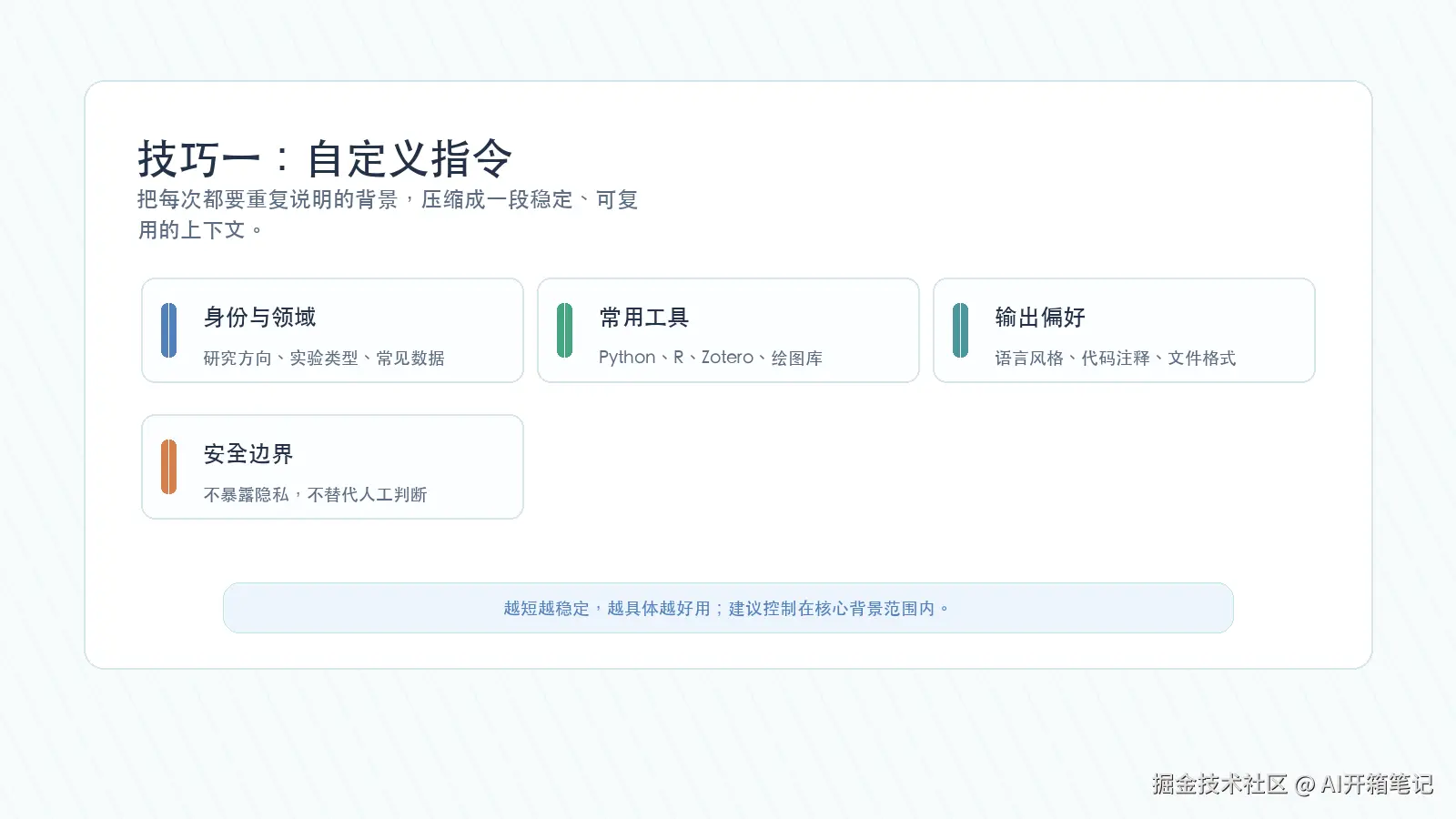This screenshot has height=819, width=1456.
Task: Click the blue accent bar beside 身份与领域
Action: click(168, 330)
